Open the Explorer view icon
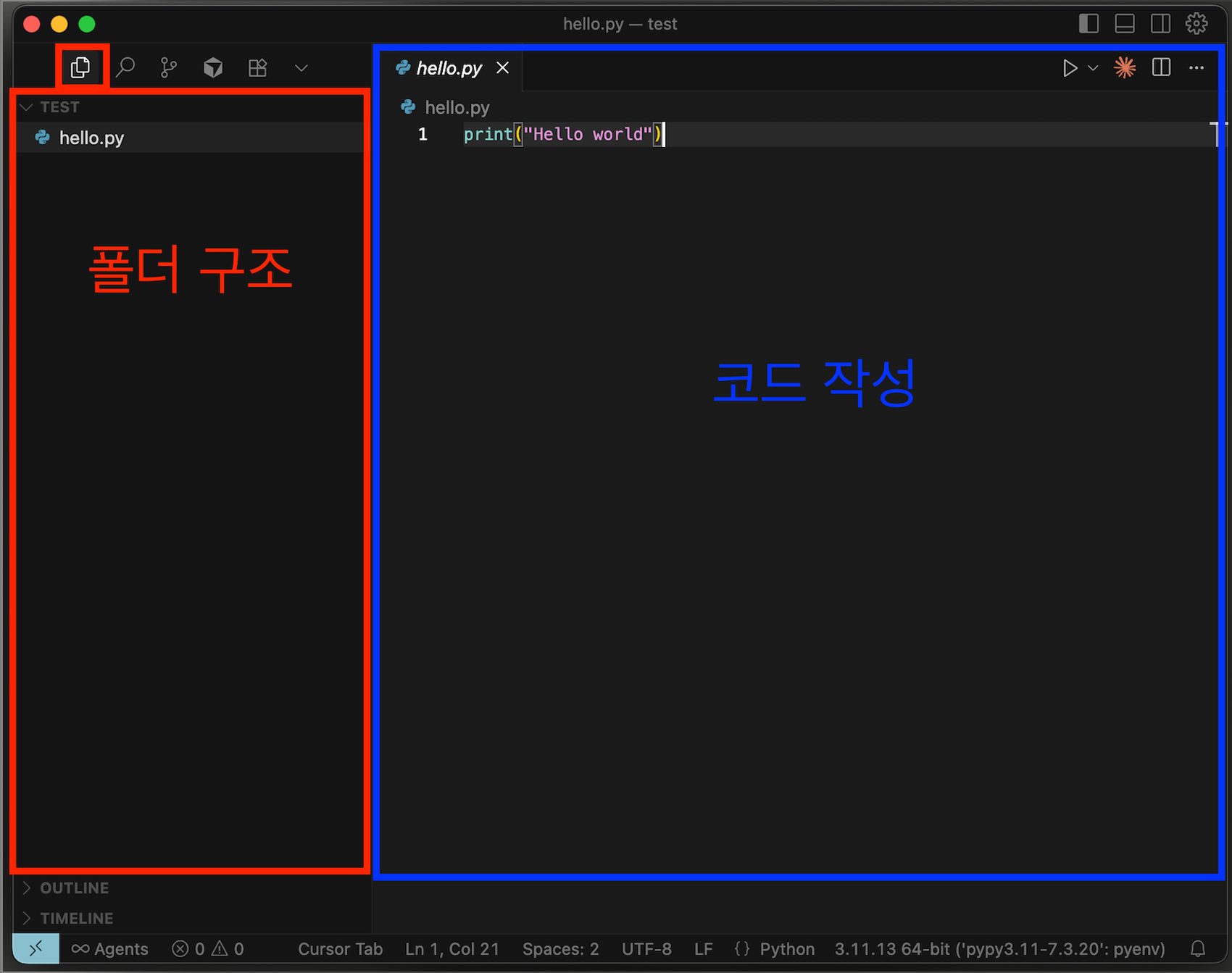Screen dimensions: 1232x973 80,67
